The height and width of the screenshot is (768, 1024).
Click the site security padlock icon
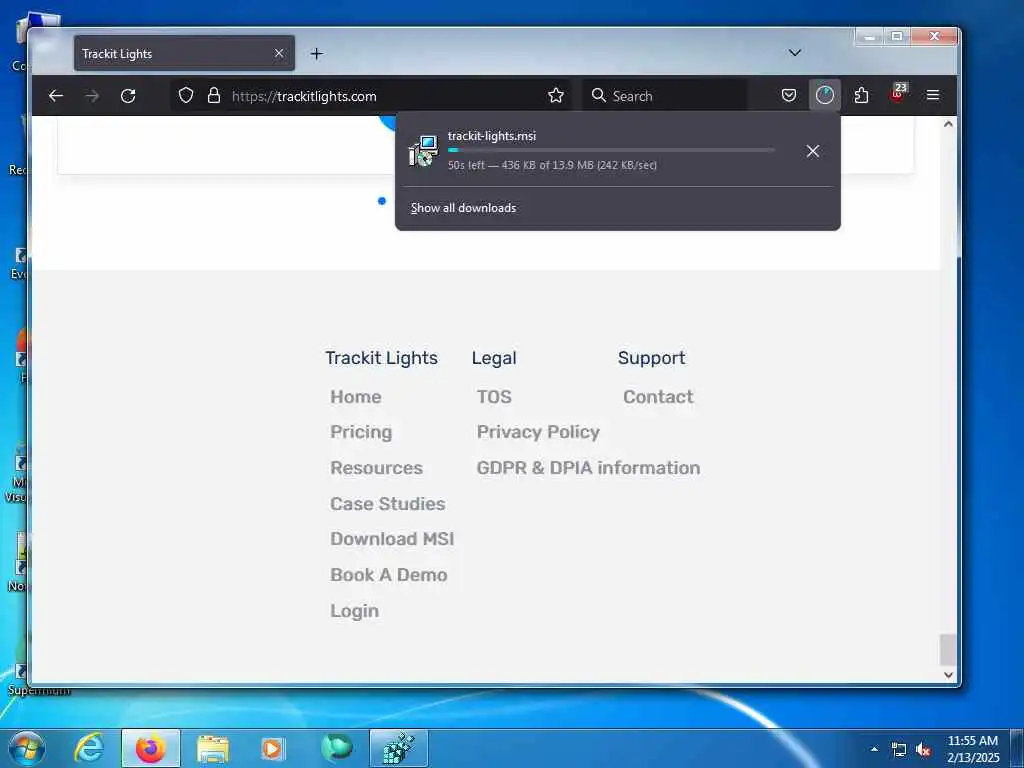click(x=214, y=96)
